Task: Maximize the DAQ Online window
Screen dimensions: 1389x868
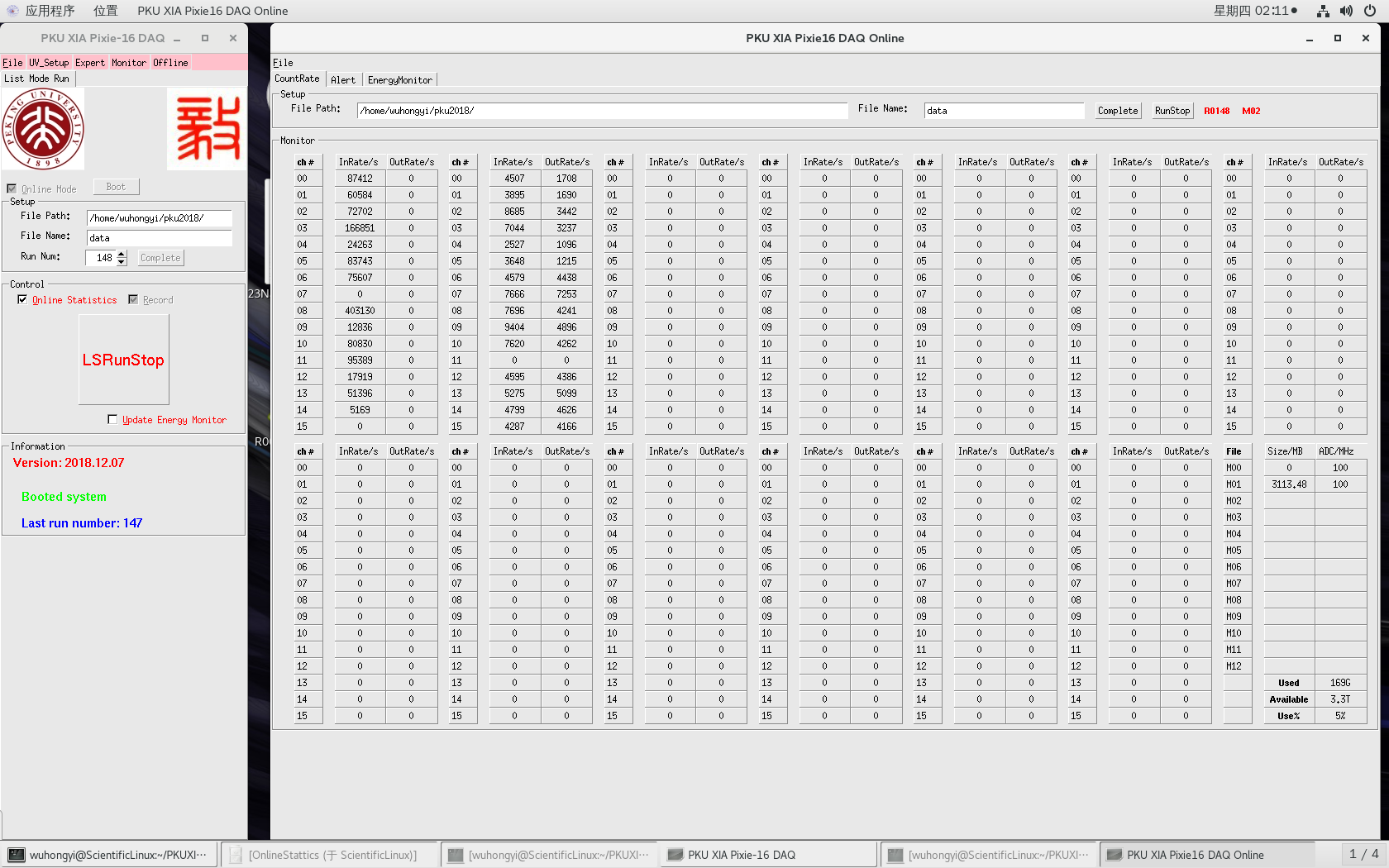Action: click(1338, 38)
